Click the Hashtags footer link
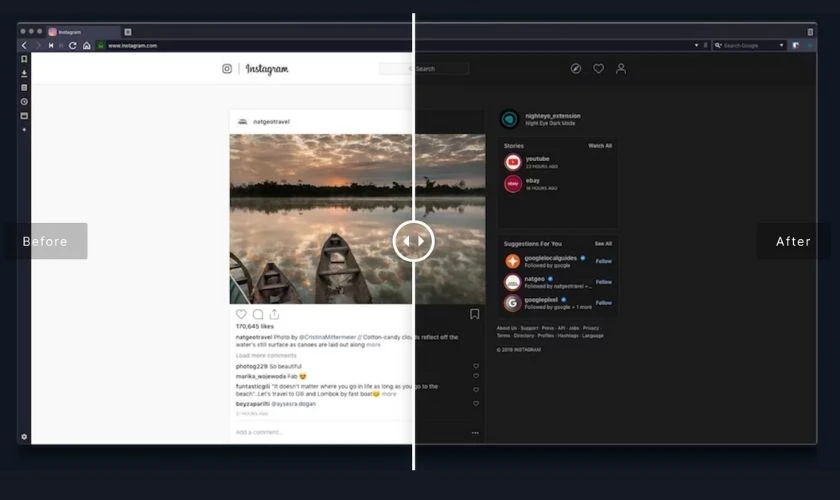Viewport: 840px width, 500px height. 568,335
